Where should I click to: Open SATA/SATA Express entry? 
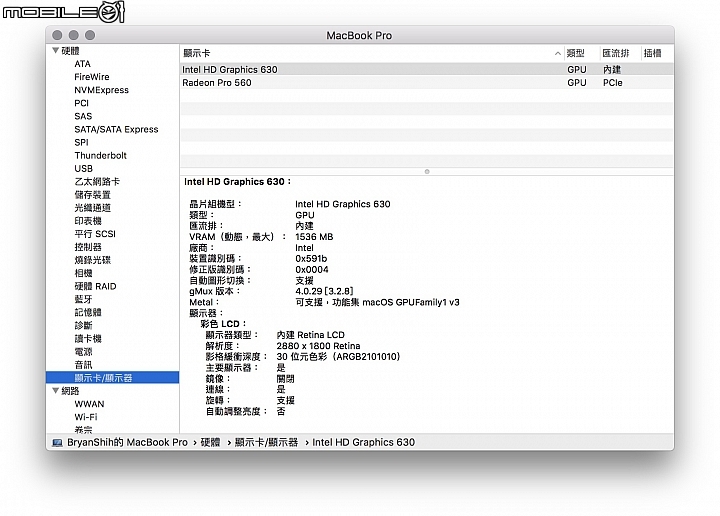(x=116, y=129)
